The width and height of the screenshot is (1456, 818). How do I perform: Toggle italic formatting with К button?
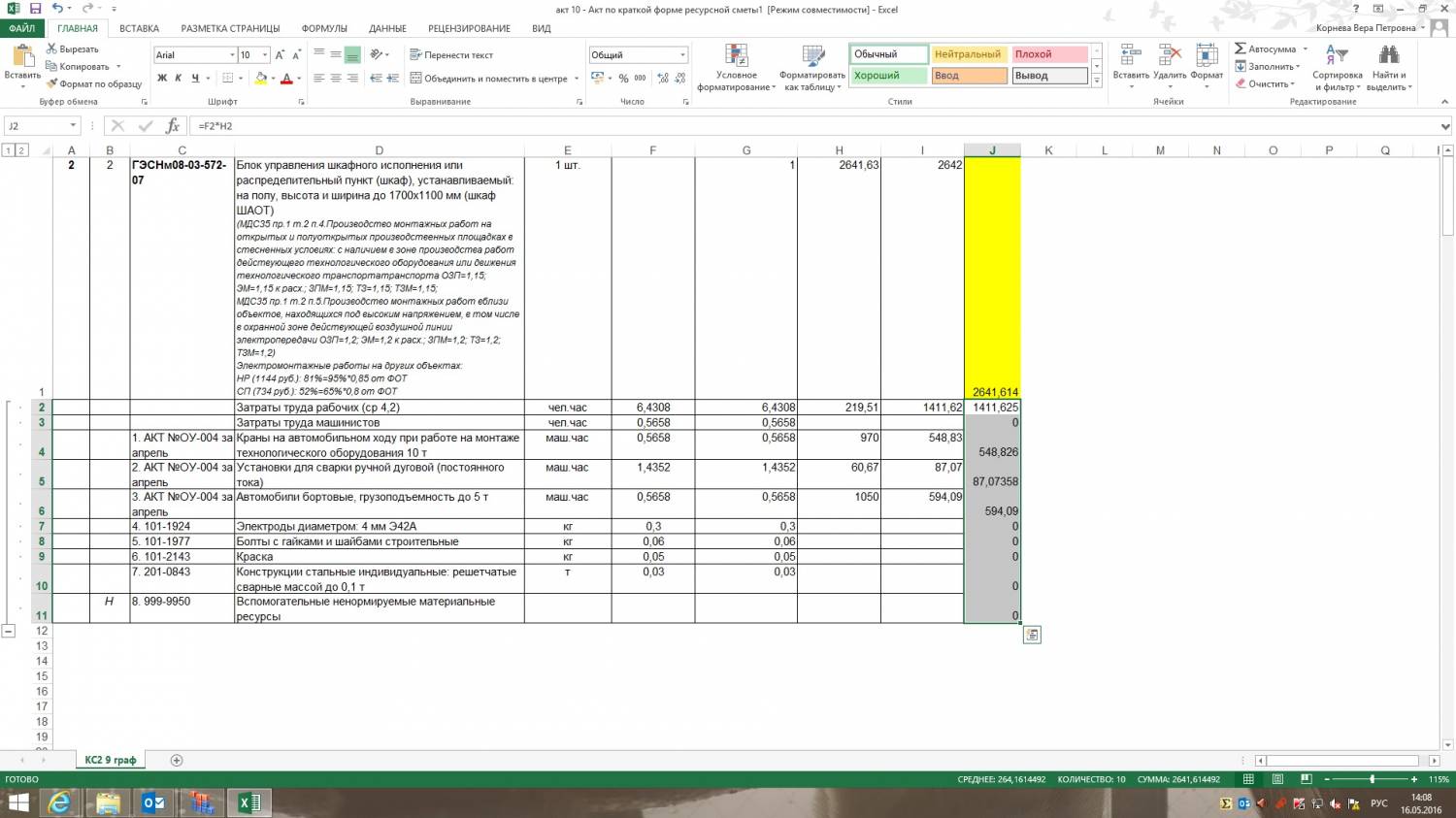[x=179, y=79]
